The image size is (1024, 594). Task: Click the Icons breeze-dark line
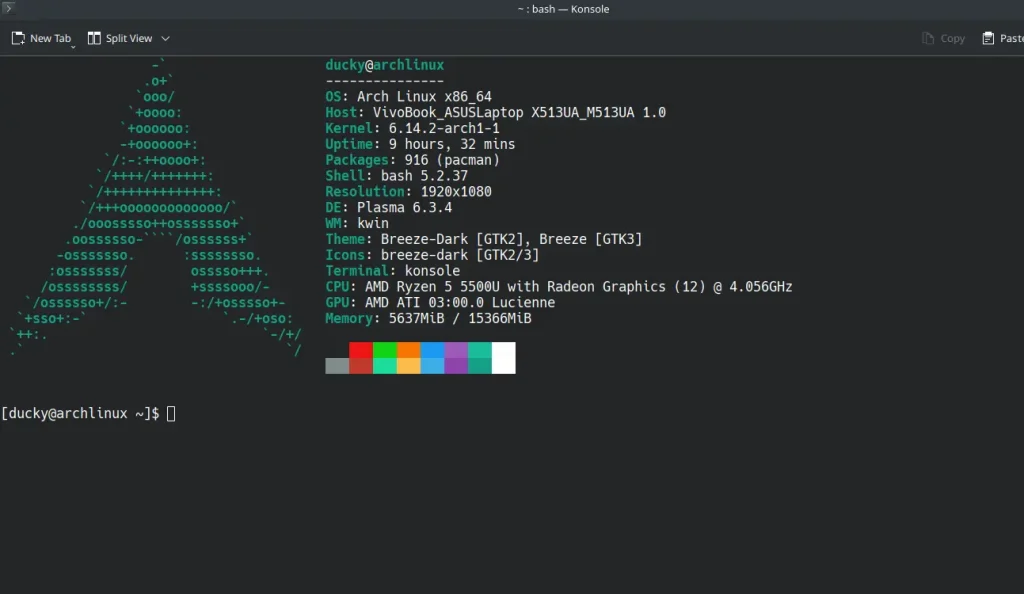pos(432,255)
